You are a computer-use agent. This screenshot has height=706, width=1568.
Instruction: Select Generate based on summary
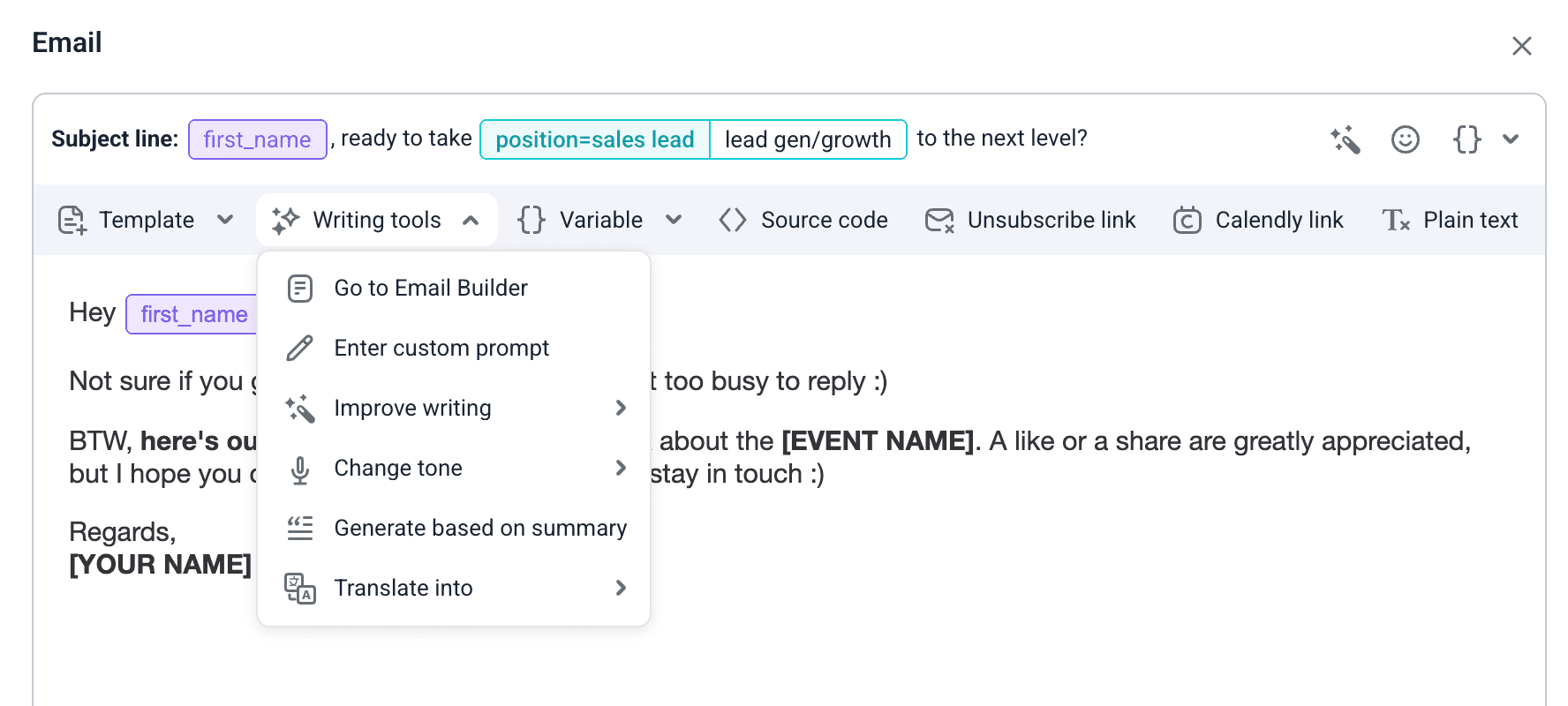pyautogui.click(x=479, y=528)
